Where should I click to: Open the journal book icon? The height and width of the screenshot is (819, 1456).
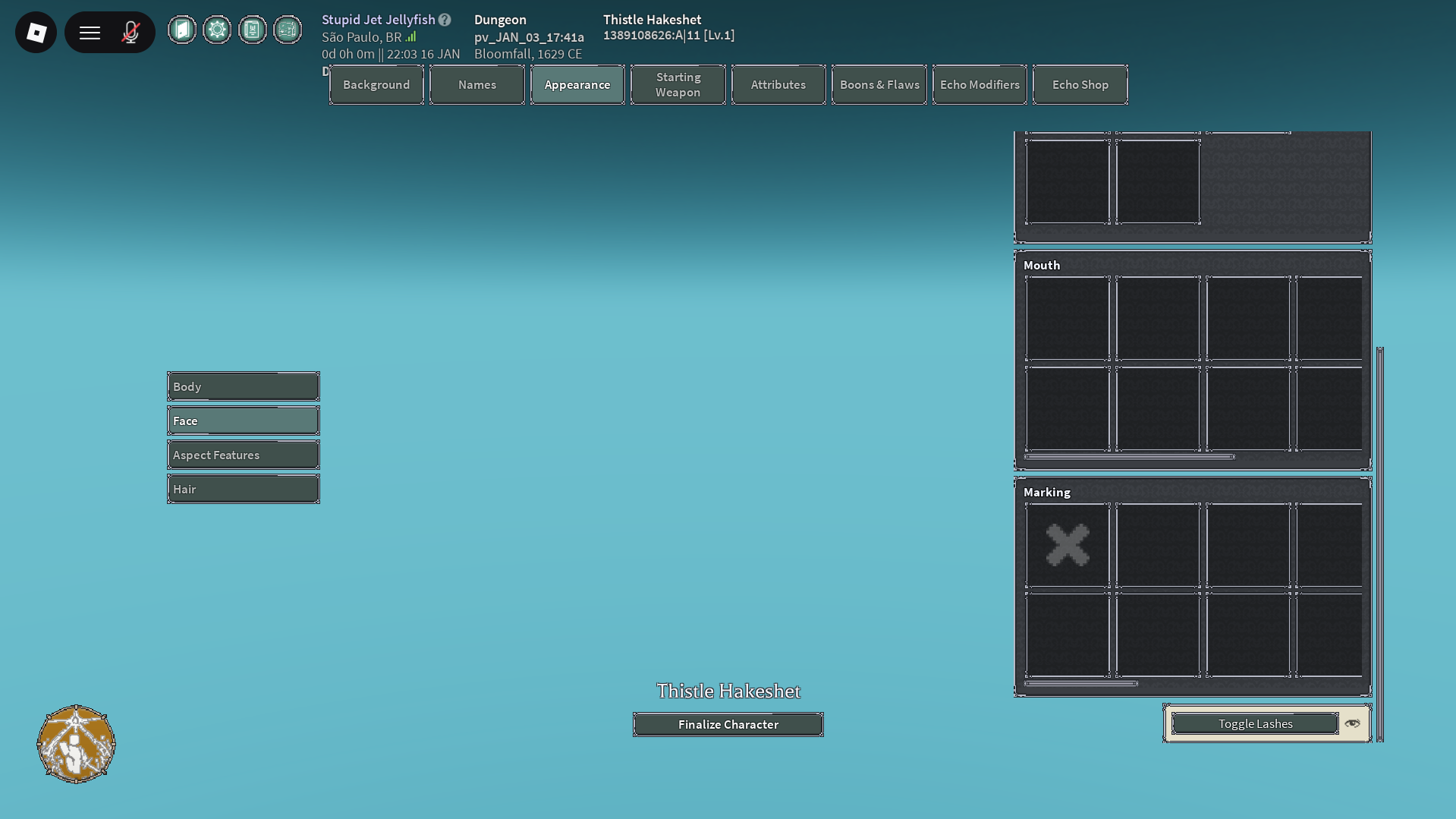(x=253, y=30)
